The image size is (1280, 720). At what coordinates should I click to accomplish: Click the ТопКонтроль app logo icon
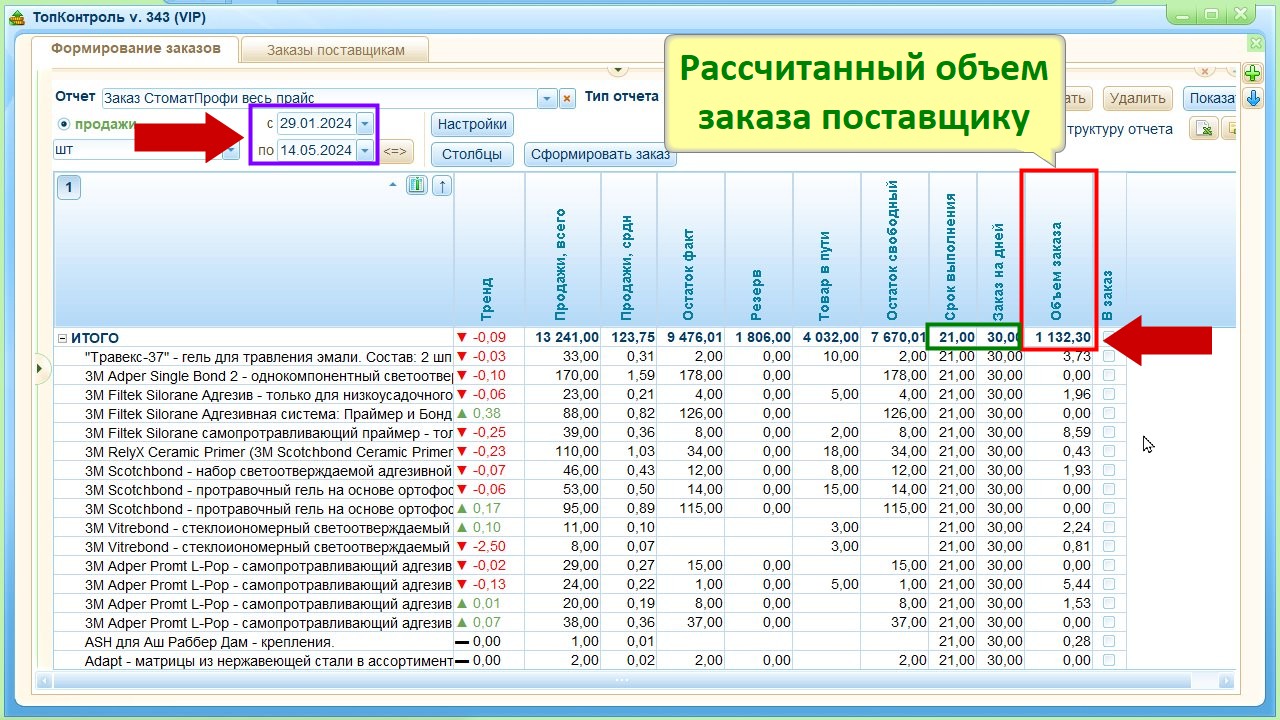pos(16,16)
